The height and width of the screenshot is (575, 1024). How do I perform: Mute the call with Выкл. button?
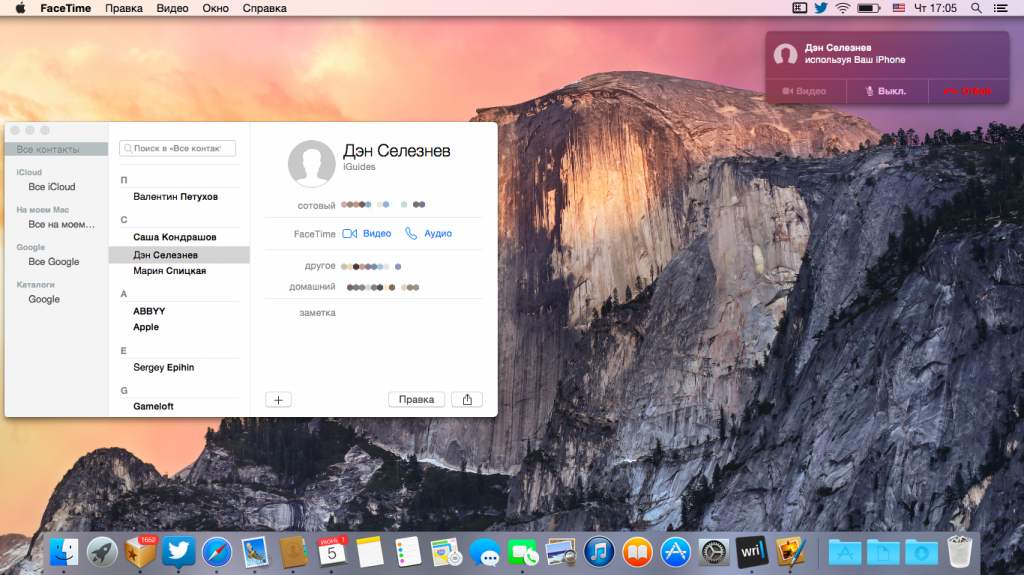pos(887,91)
